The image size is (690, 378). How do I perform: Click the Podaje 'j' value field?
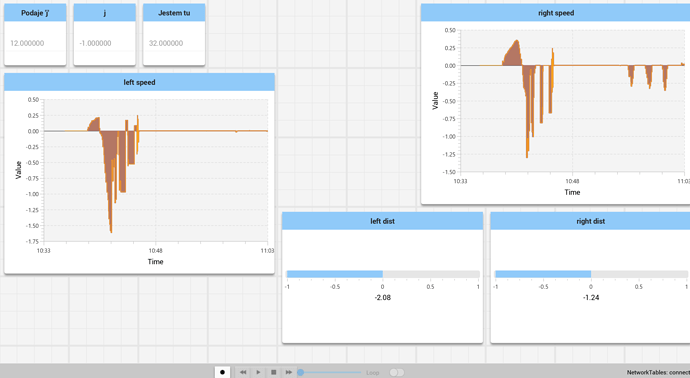coord(35,43)
